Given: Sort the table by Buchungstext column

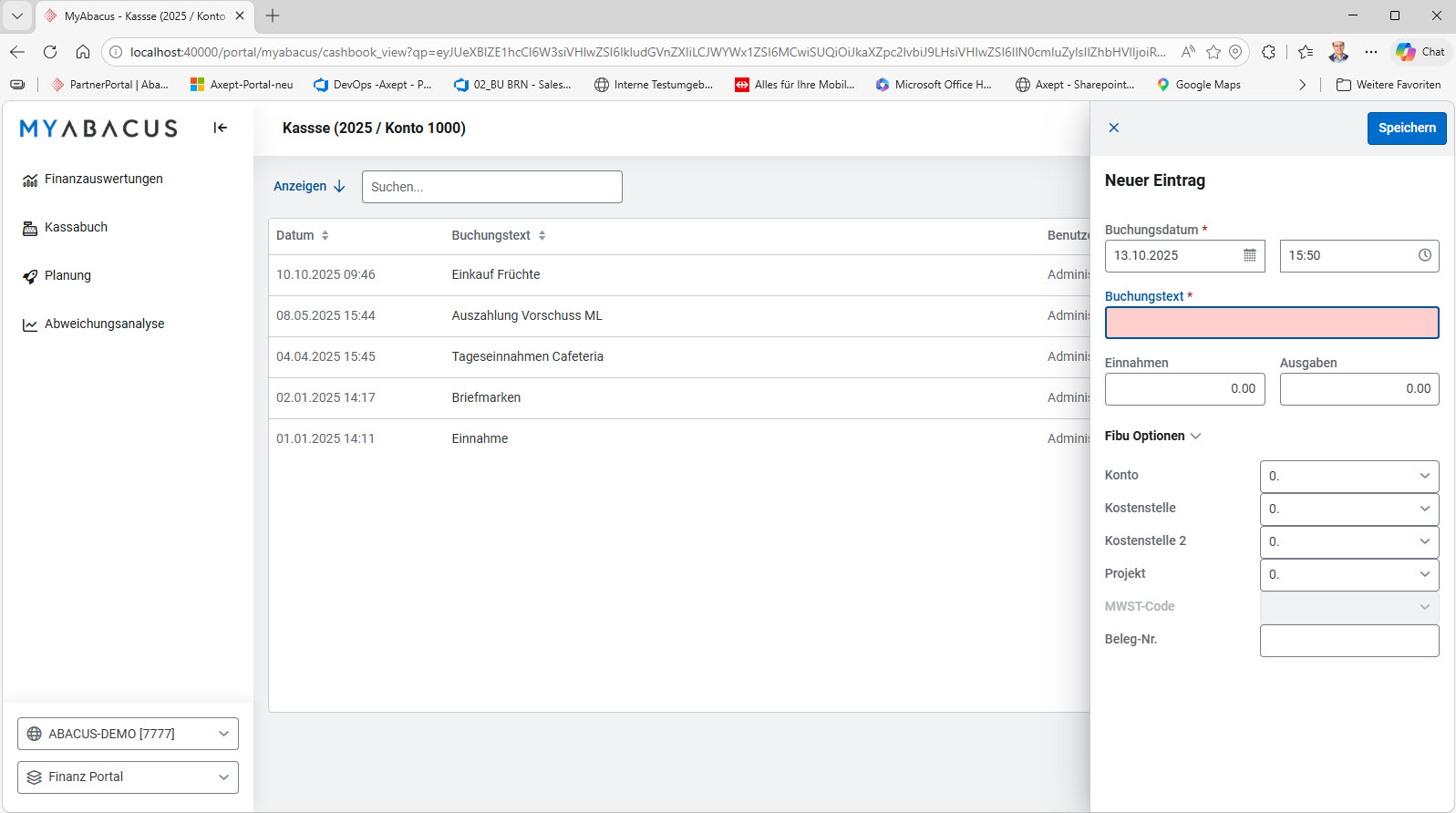Looking at the screenshot, I should click(542, 235).
